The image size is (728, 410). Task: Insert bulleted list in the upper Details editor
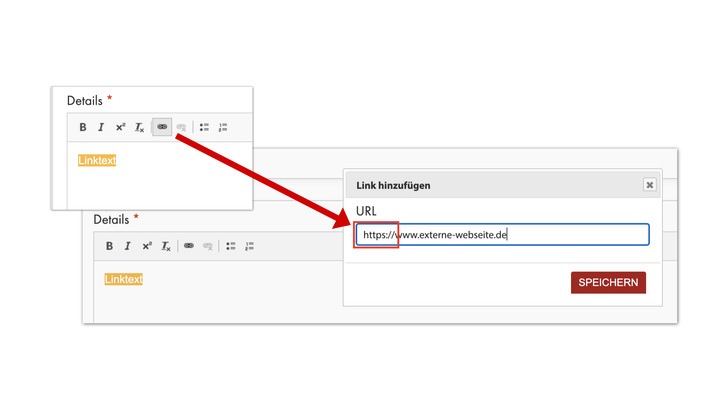(204, 127)
